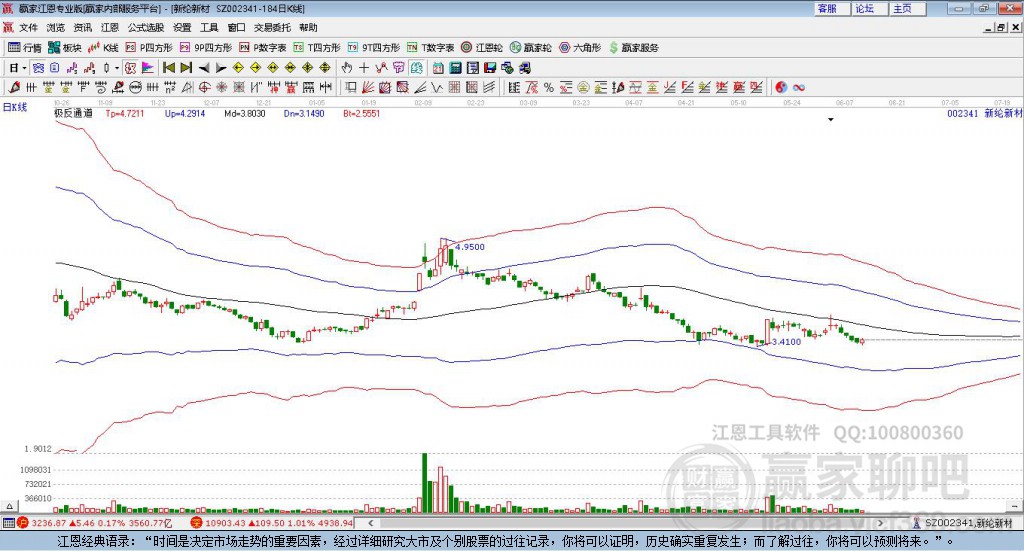1024x551 pixels.
Task: Open the P数字表 tool
Action: tap(263, 48)
